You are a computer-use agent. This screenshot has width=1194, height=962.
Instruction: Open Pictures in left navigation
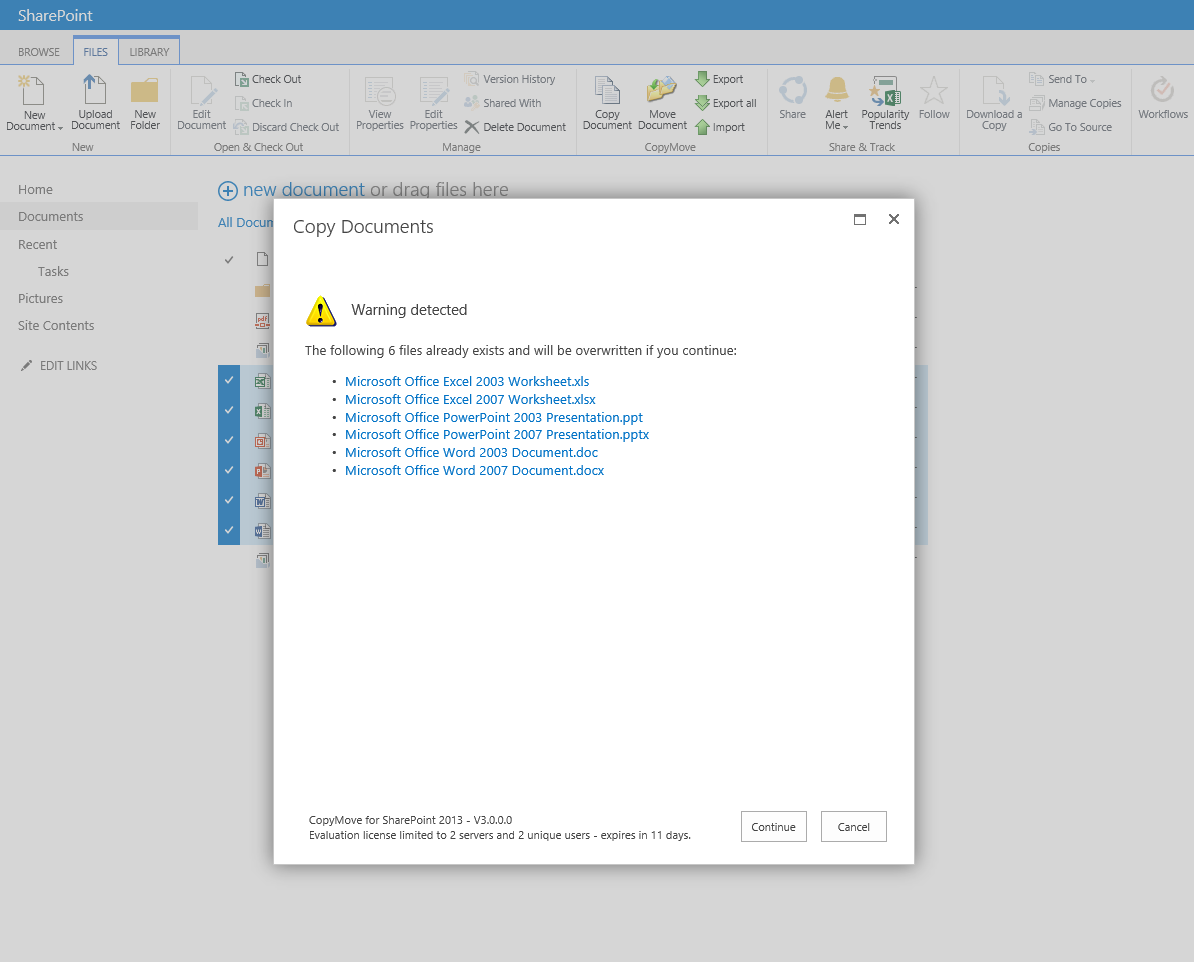click(40, 299)
